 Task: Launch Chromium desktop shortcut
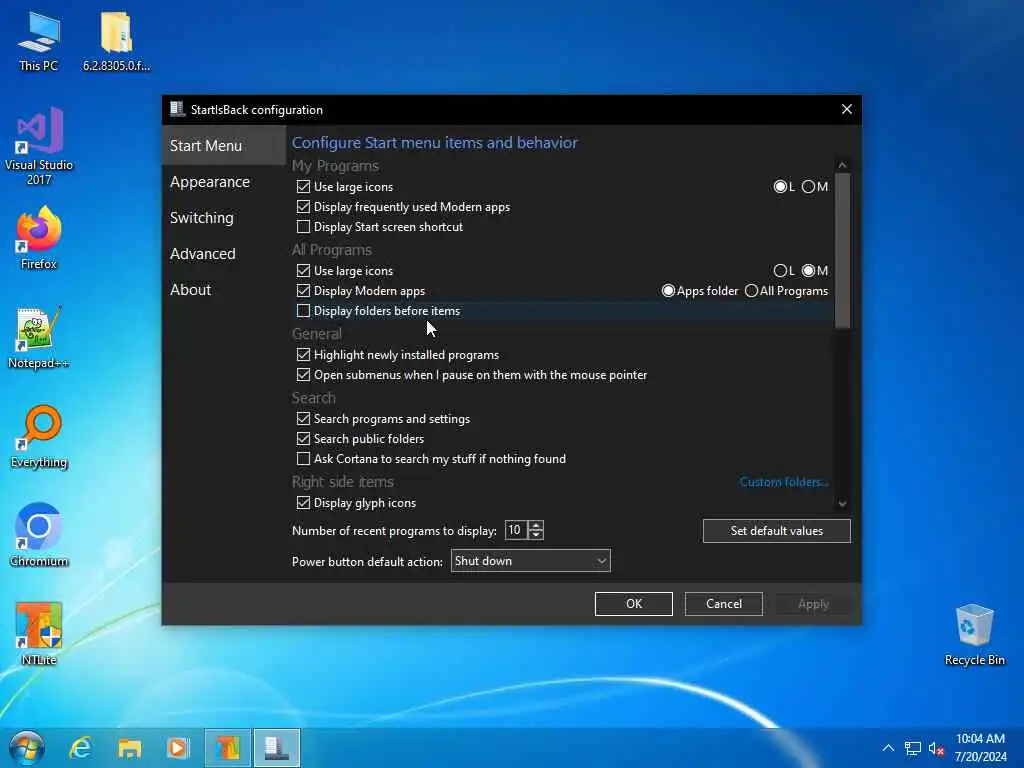pos(39,536)
